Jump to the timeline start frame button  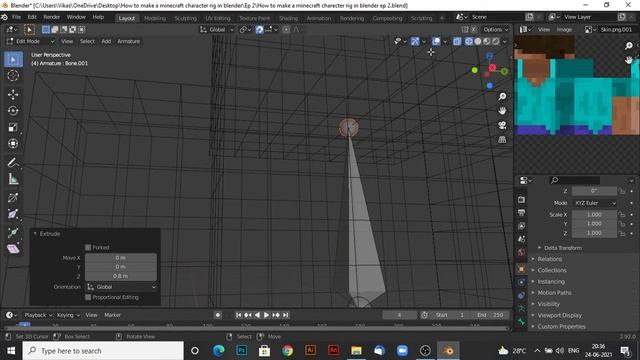[x=238, y=315]
